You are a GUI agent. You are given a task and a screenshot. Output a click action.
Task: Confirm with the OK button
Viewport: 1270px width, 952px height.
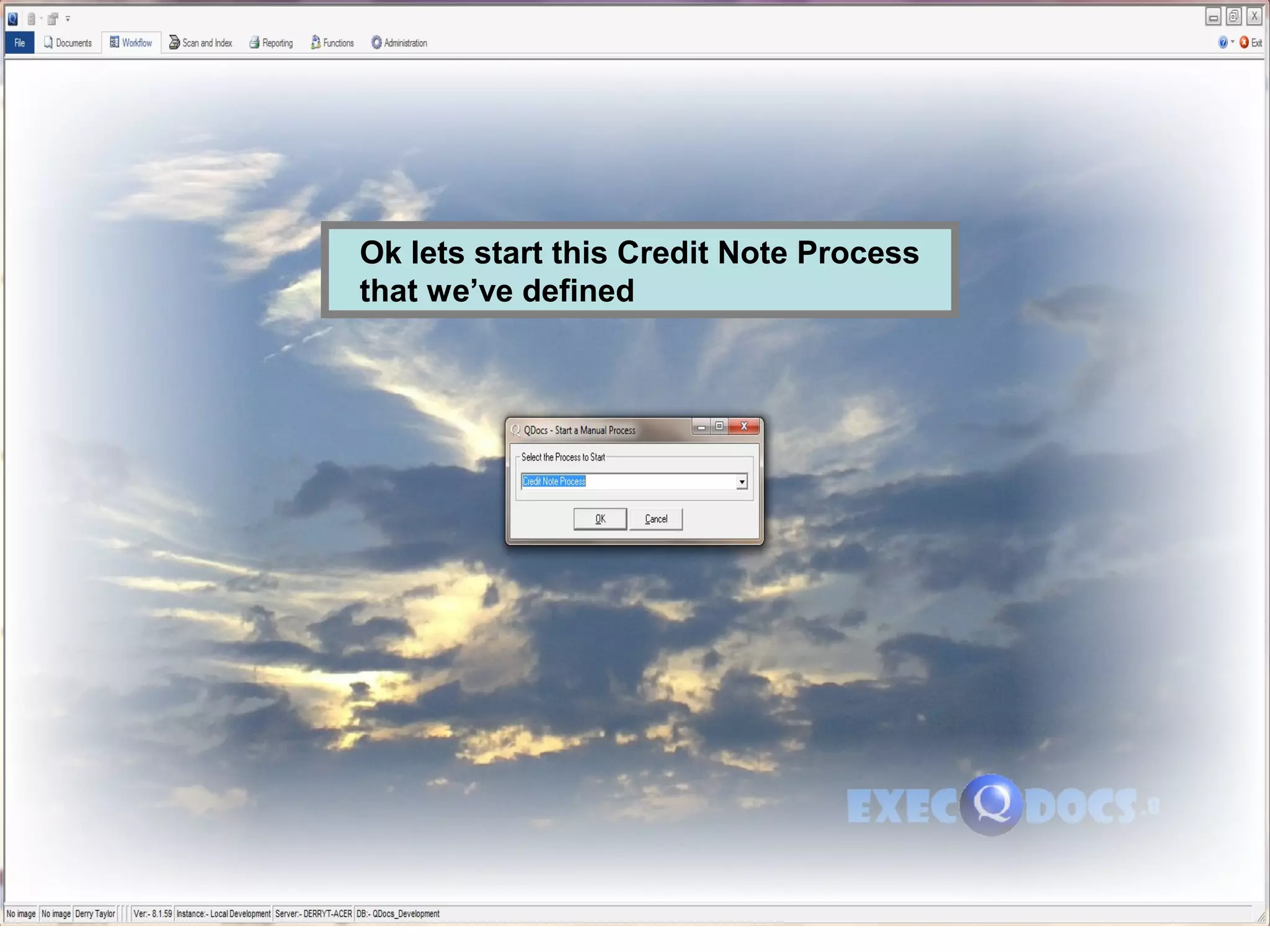pyautogui.click(x=600, y=519)
